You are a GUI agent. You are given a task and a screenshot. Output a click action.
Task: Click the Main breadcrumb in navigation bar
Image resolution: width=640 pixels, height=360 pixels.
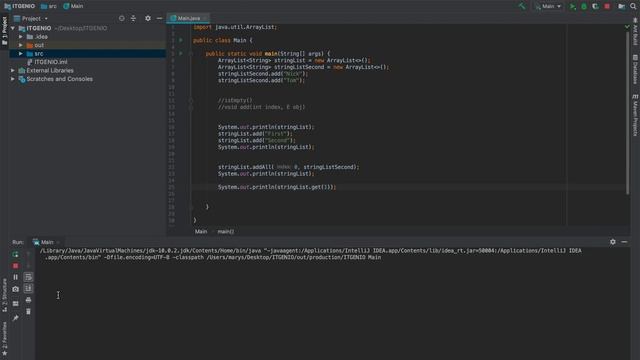pos(73,6)
